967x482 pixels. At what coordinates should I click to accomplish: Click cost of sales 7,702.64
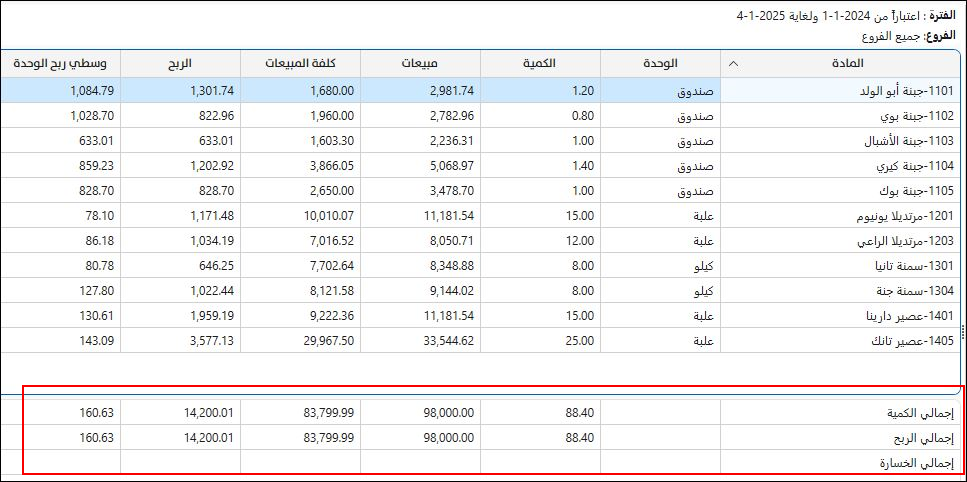tap(333, 266)
